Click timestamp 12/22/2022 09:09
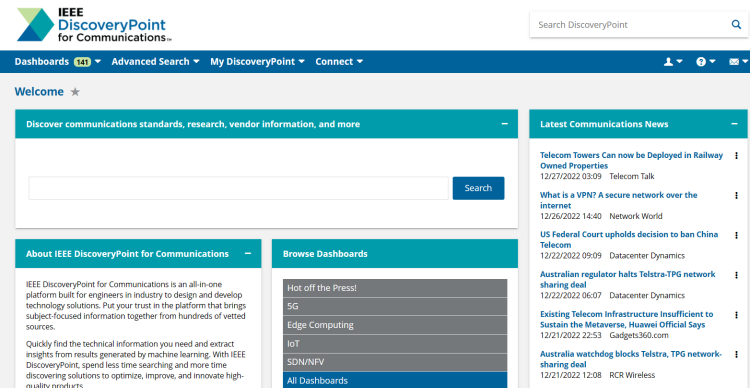The width and height of the screenshot is (750, 388). 571,256
